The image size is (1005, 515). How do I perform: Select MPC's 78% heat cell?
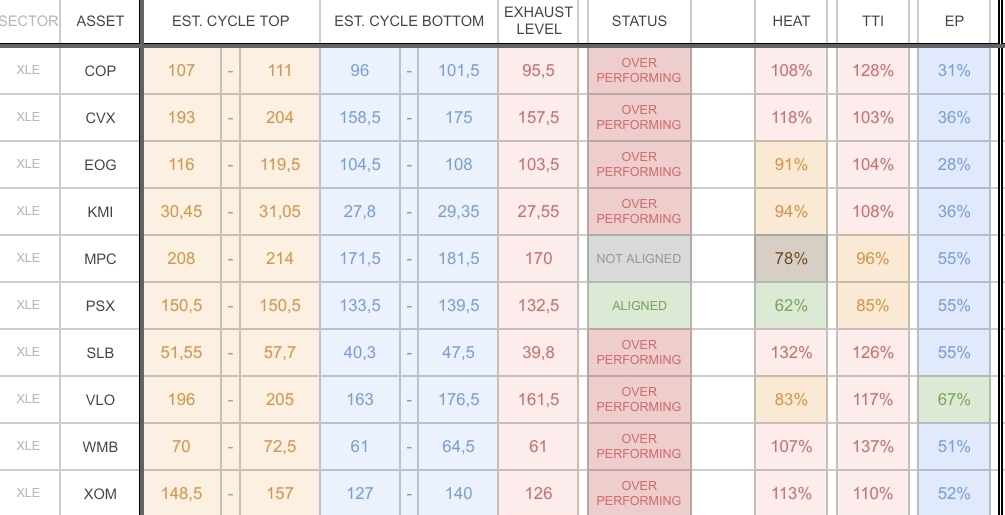pos(791,258)
